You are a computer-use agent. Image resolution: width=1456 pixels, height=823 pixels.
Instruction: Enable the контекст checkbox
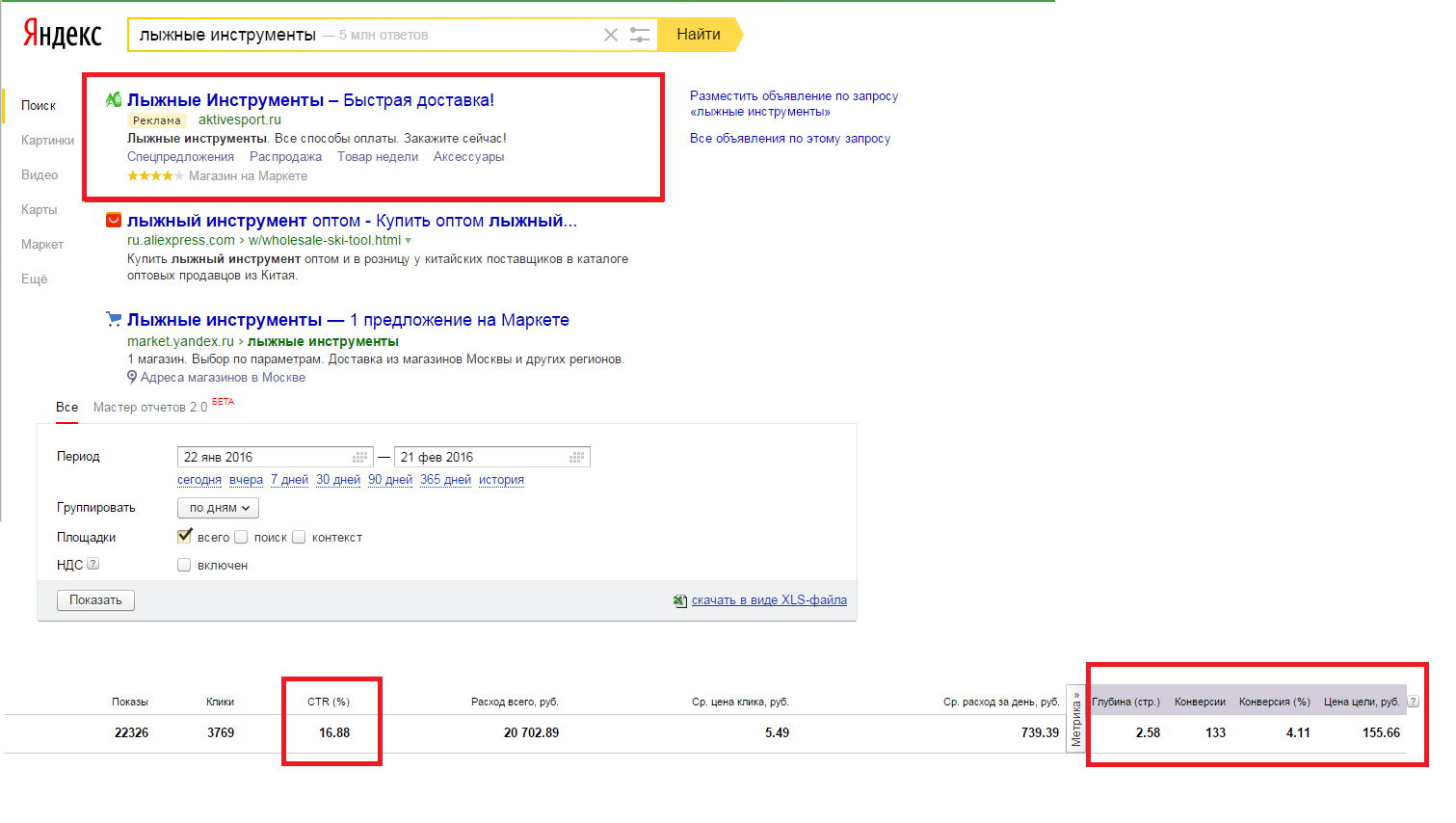(299, 537)
